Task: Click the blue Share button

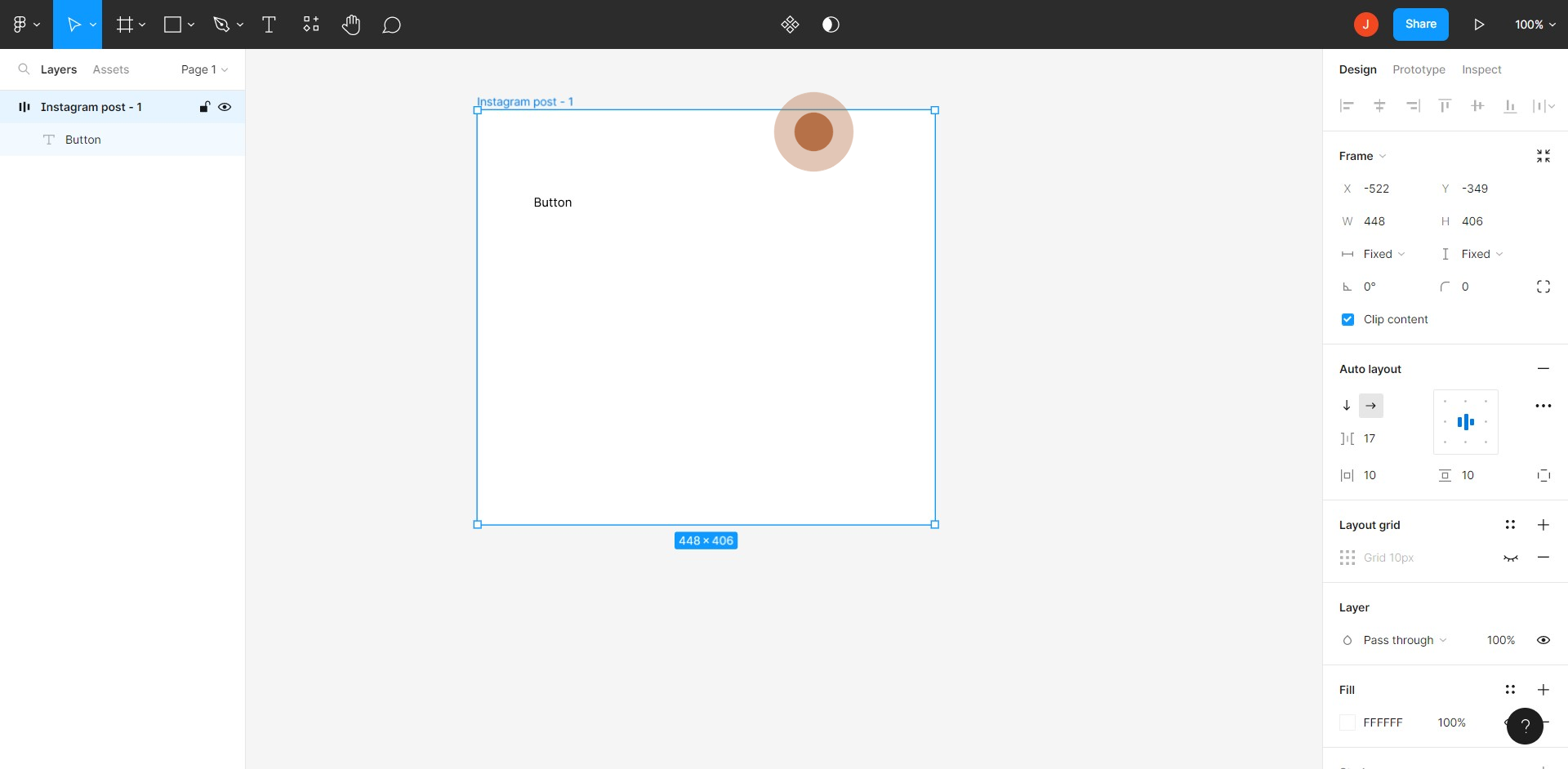Action: pyautogui.click(x=1420, y=24)
